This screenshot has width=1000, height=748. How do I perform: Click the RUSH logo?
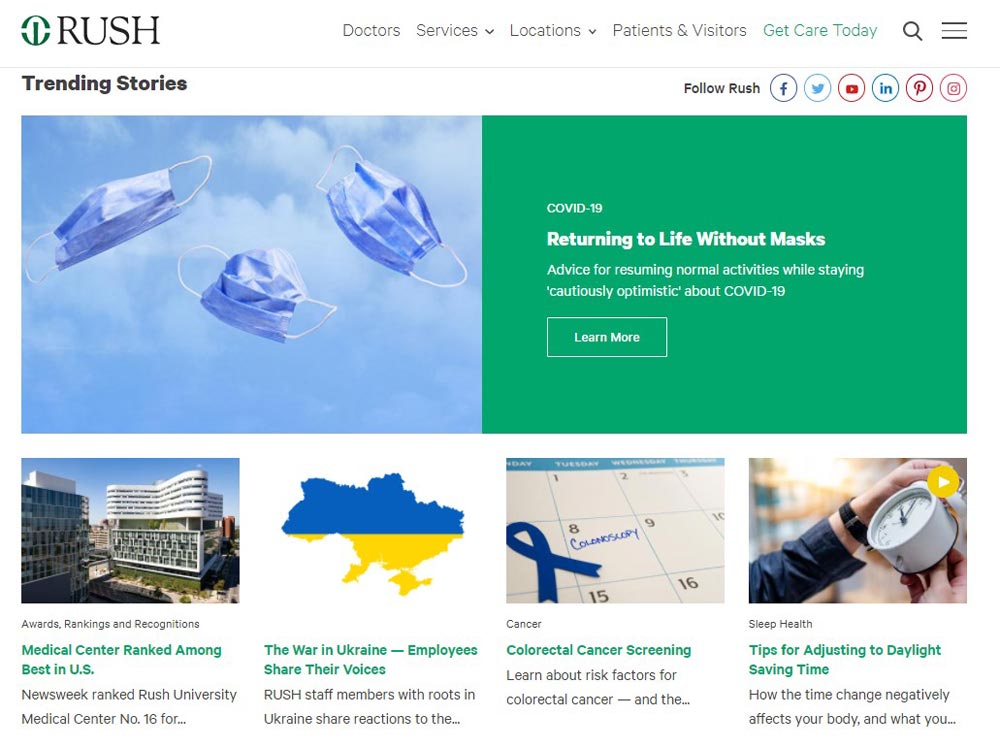(x=91, y=31)
